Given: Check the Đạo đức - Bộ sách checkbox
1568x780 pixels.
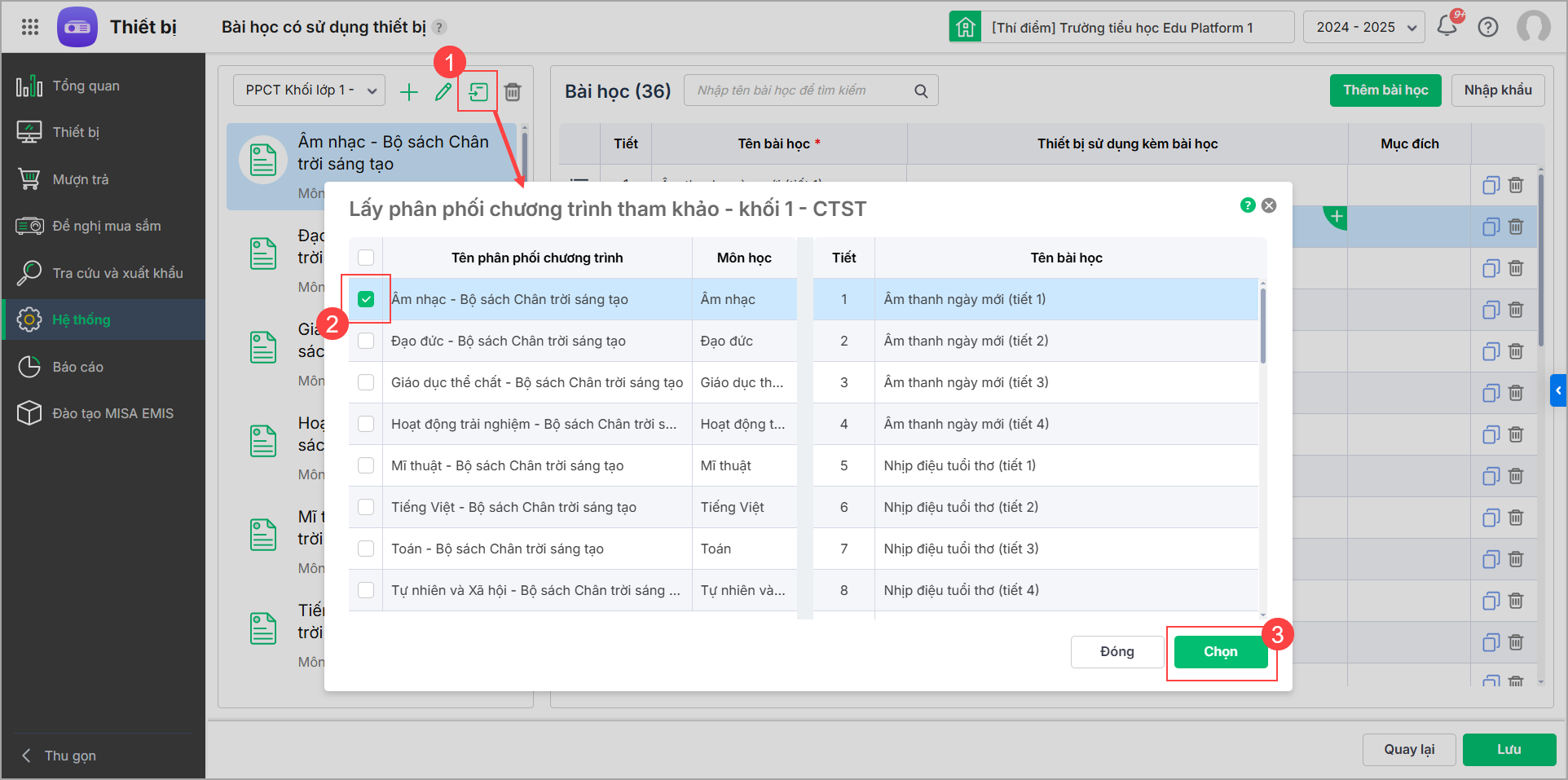Looking at the screenshot, I should coord(366,341).
